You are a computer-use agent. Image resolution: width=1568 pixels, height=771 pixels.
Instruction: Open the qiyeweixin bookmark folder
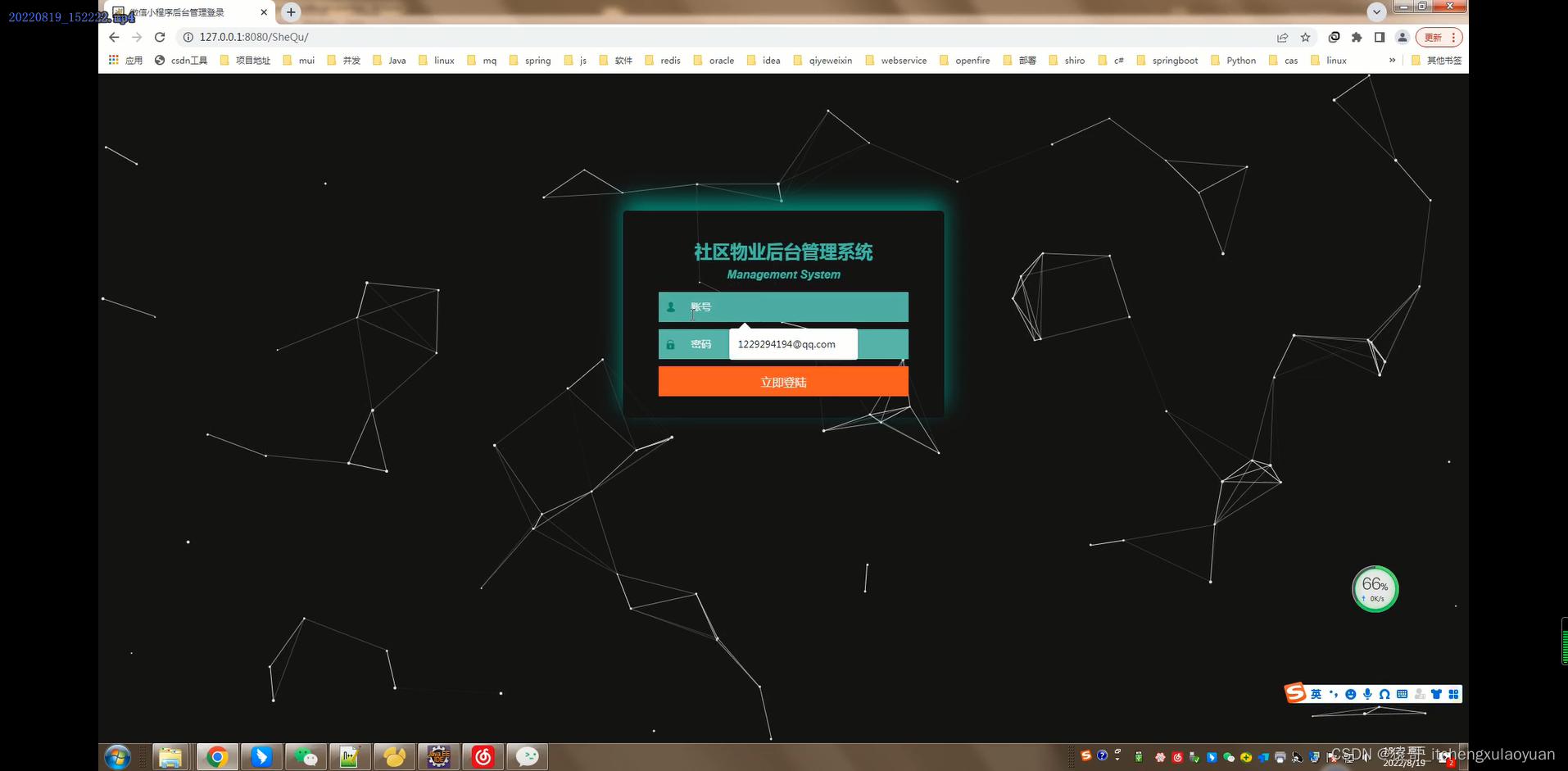click(823, 60)
